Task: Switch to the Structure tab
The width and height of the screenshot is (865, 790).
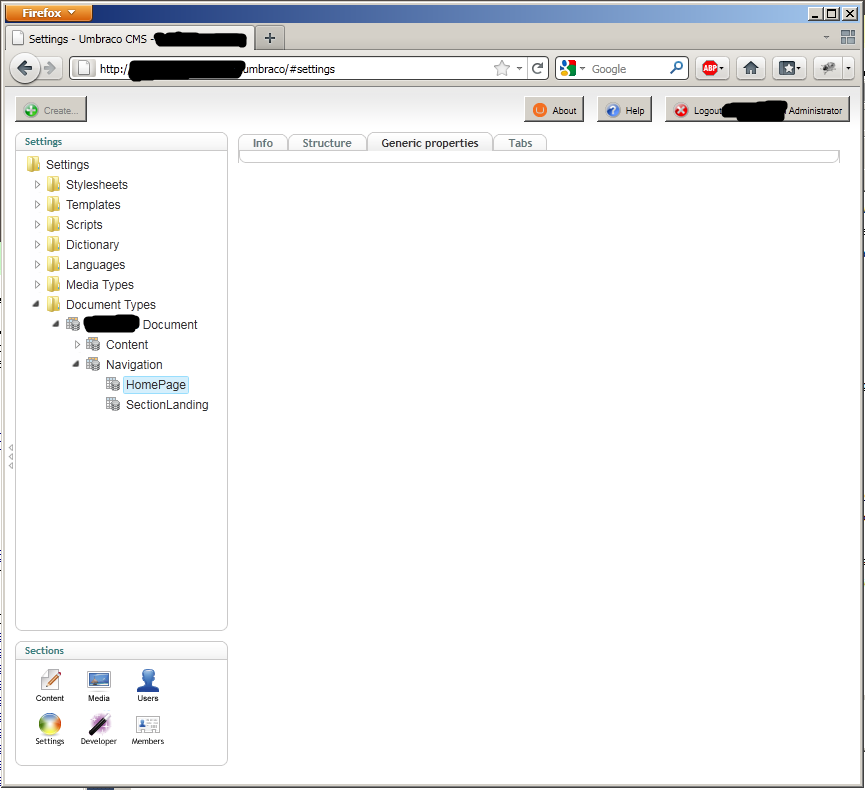Action: point(327,143)
